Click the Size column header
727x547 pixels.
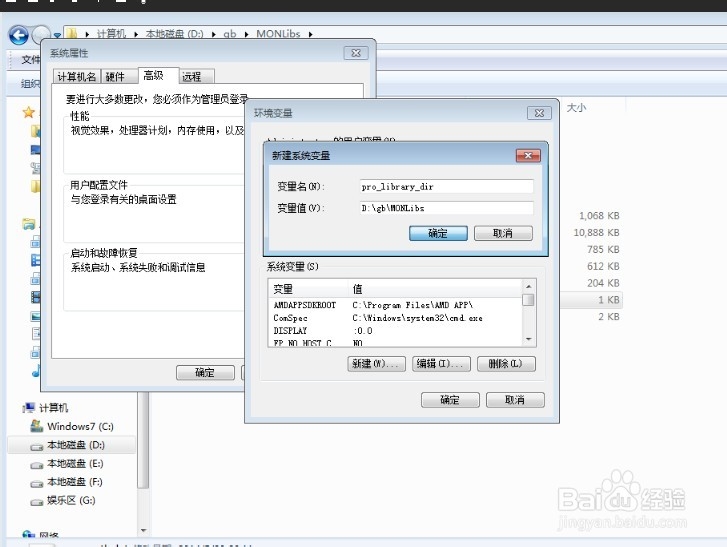tap(576, 108)
